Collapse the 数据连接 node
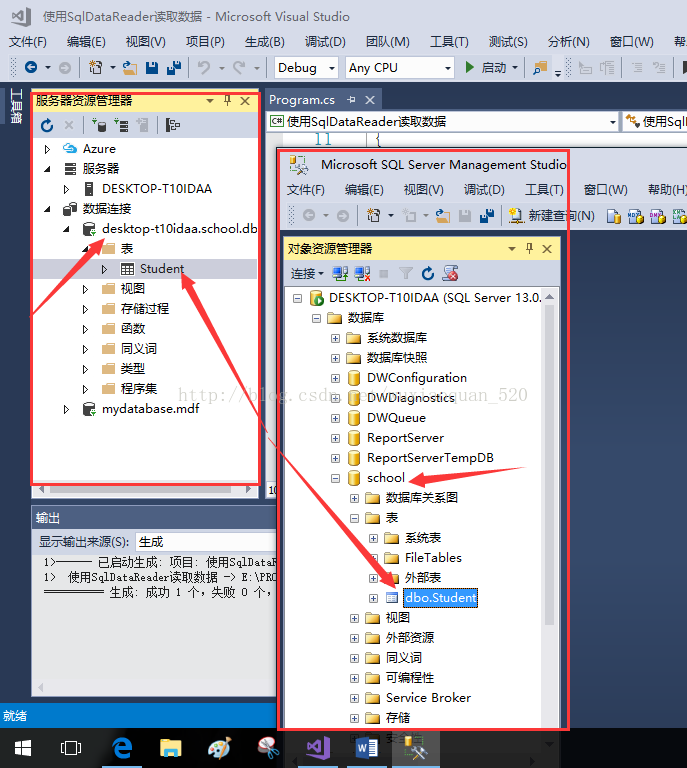 47,209
